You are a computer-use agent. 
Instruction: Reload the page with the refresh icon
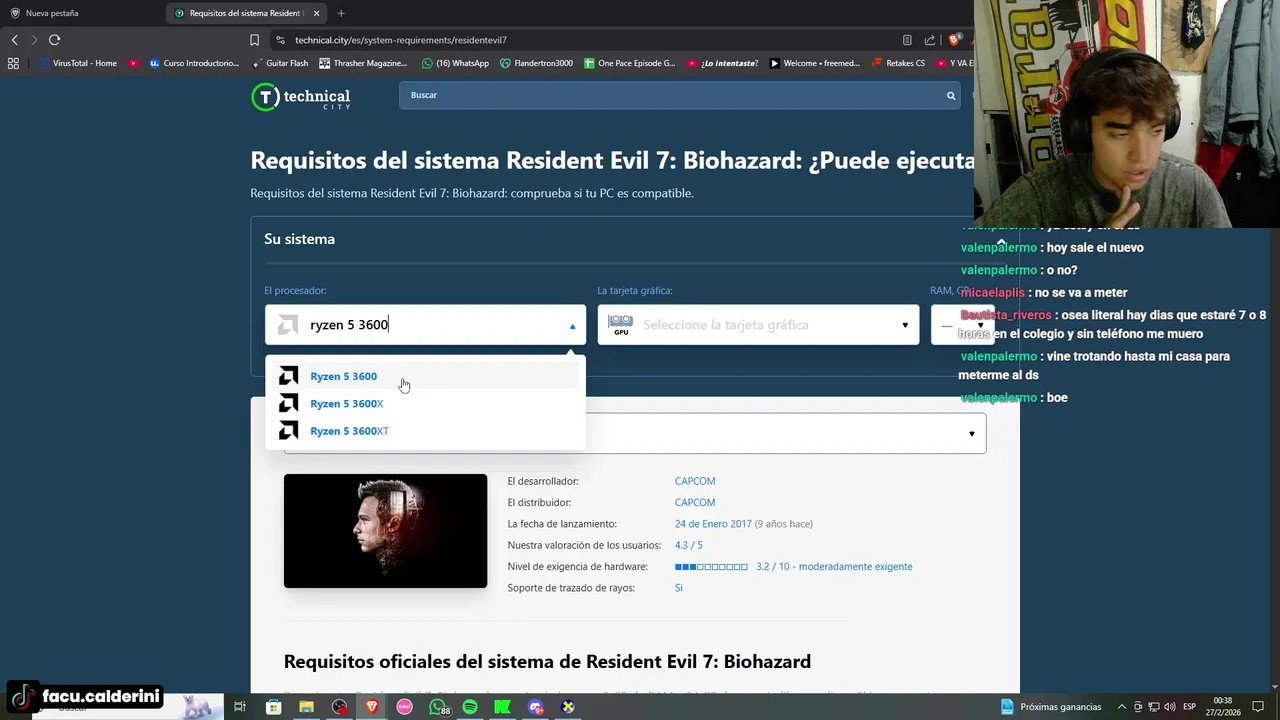coord(54,40)
